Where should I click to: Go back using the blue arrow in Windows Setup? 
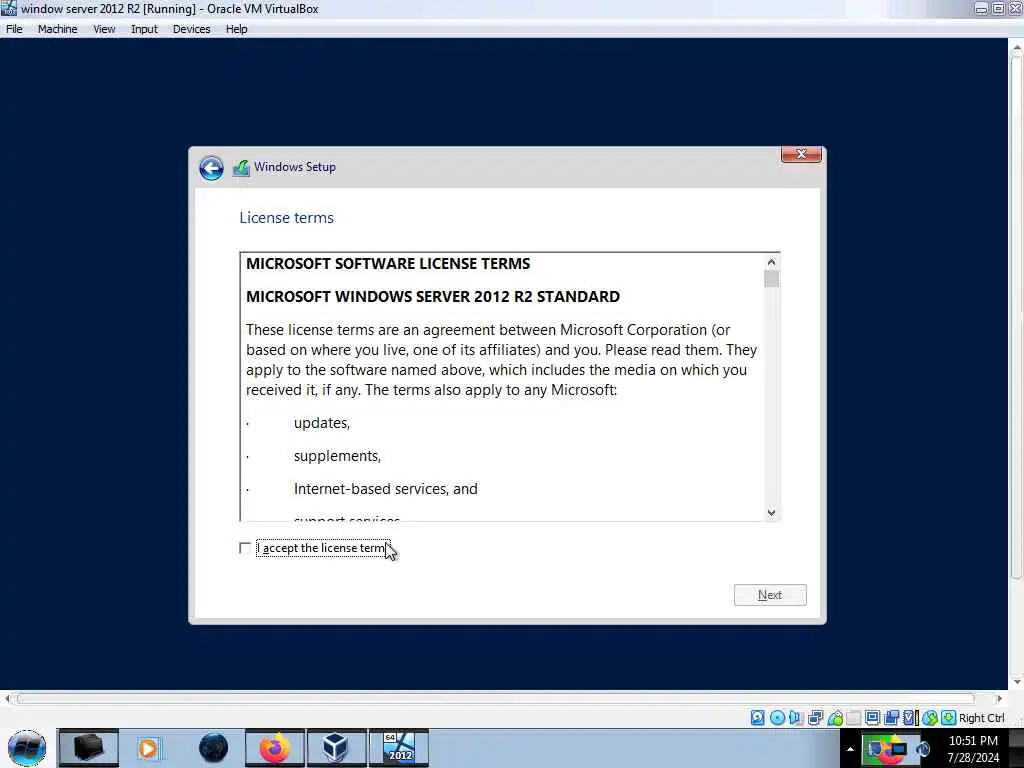click(x=211, y=168)
